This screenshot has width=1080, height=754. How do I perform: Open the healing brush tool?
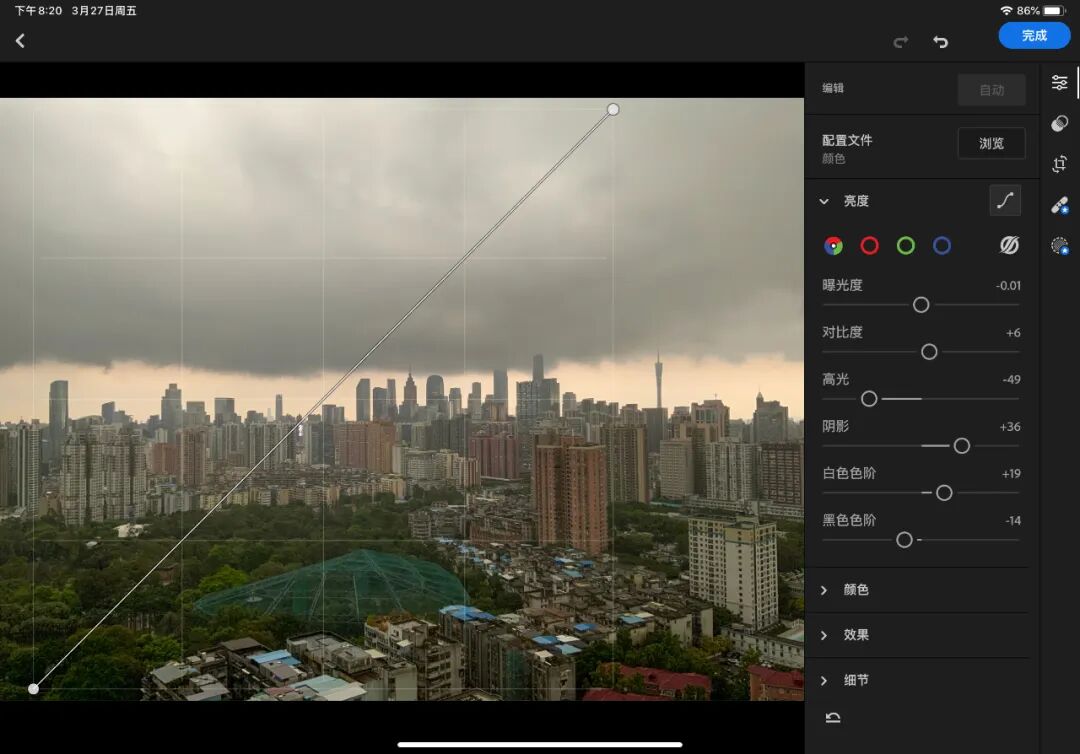(x=1059, y=205)
